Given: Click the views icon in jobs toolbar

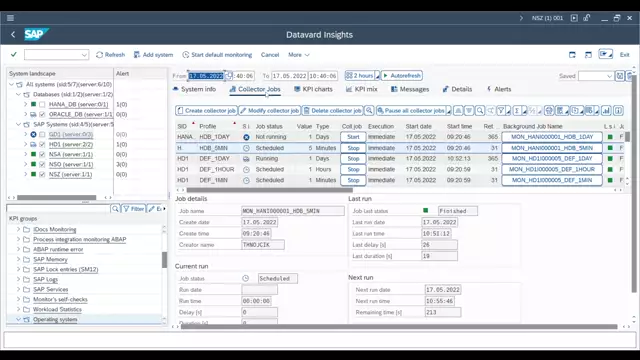Looking at the screenshot, I should (562, 111).
